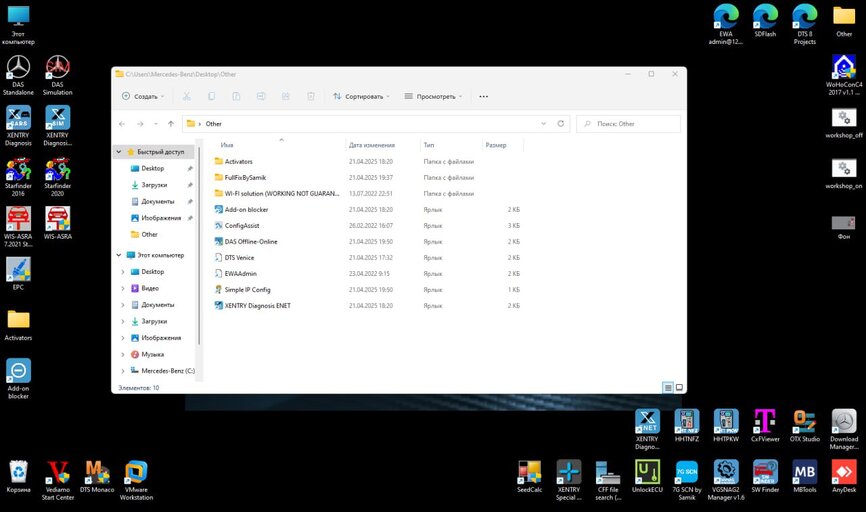Click the Создать button
The height and width of the screenshot is (512, 866).
point(140,97)
